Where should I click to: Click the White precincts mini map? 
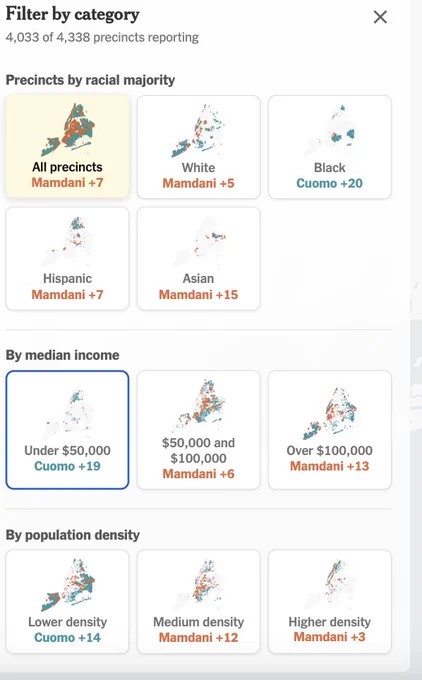pyautogui.click(x=199, y=130)
